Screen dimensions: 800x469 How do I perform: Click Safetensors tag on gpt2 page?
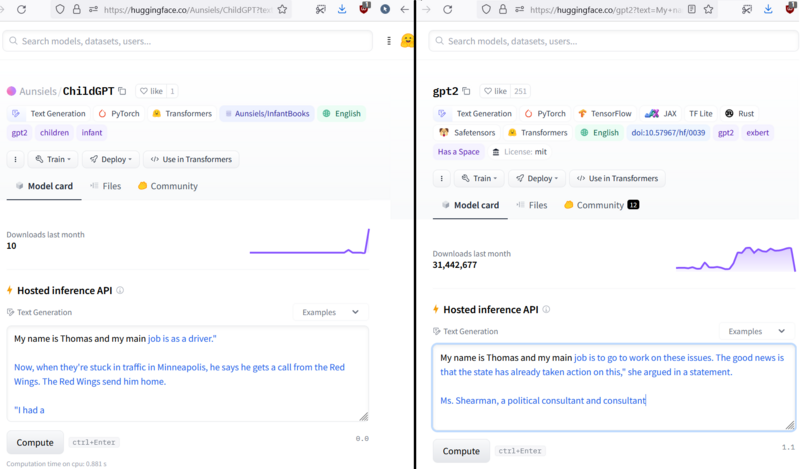[x=467, y=132]
